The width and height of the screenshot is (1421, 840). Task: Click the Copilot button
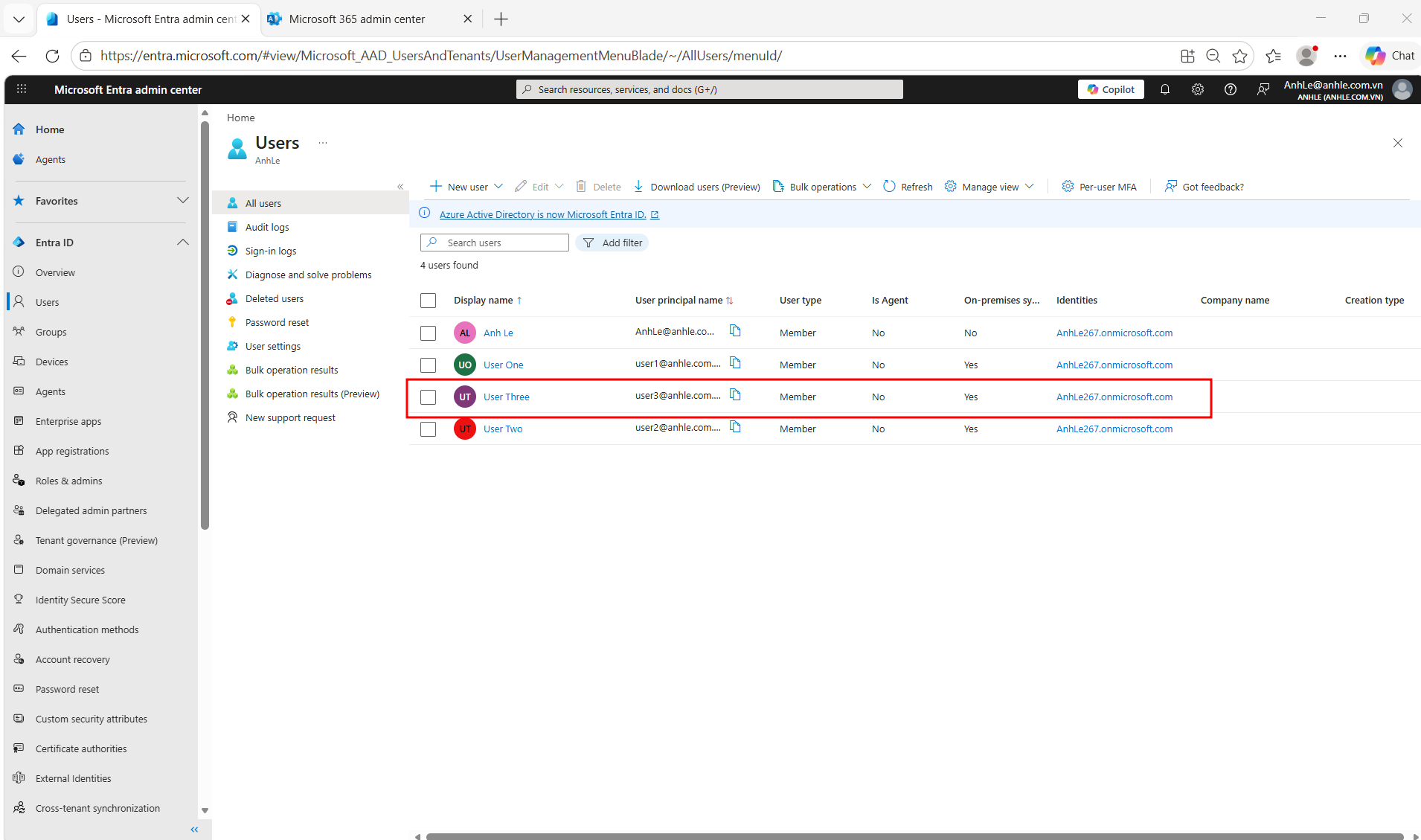[1111, 89]
